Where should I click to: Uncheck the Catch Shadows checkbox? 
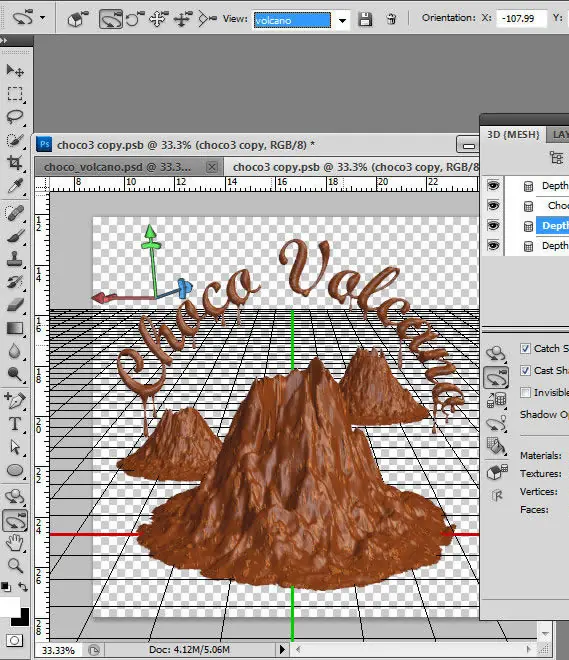(x=525, y=349)
